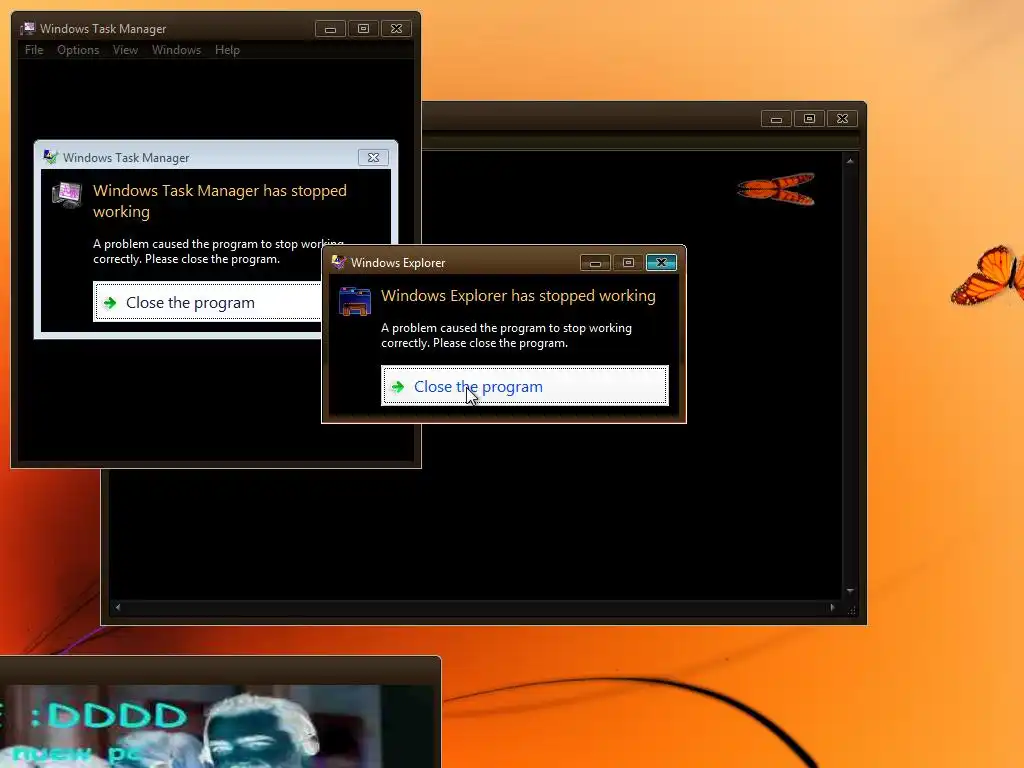Maximize the large black background window
The image size is (1024, 768).
[x=809, y=119]
